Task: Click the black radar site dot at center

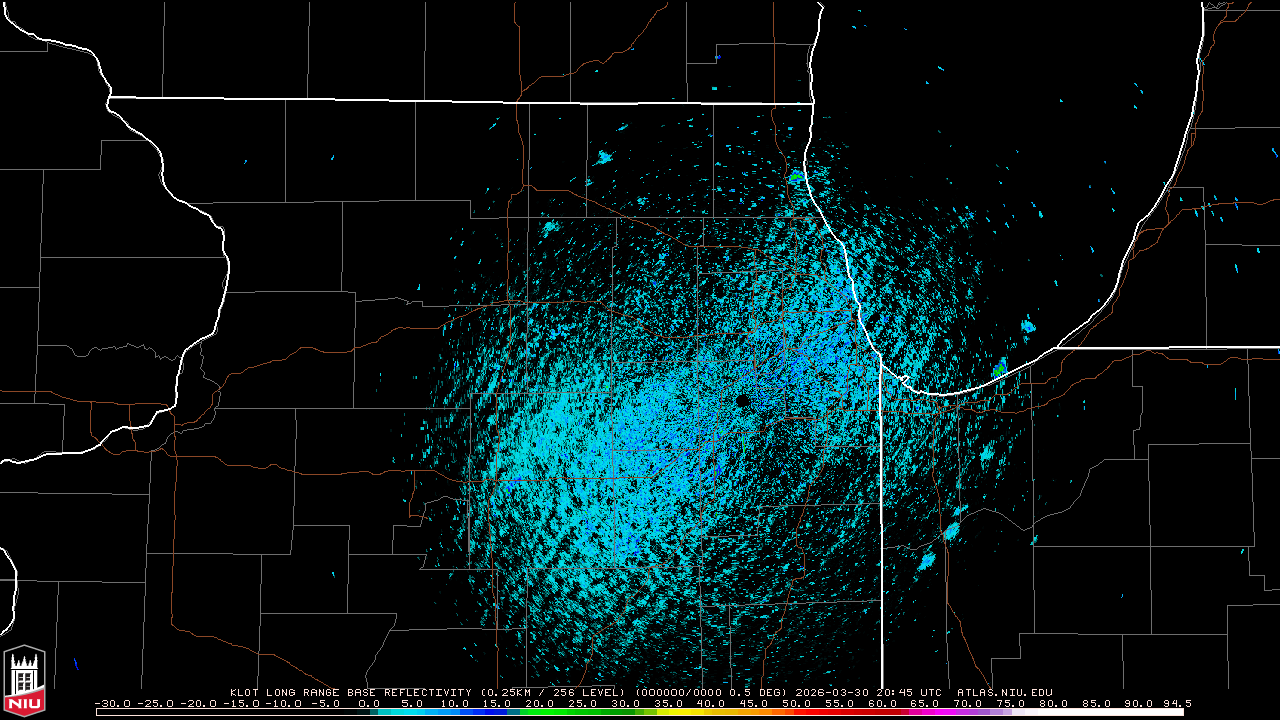Action: pyautogui.click(x=742, y=400)
